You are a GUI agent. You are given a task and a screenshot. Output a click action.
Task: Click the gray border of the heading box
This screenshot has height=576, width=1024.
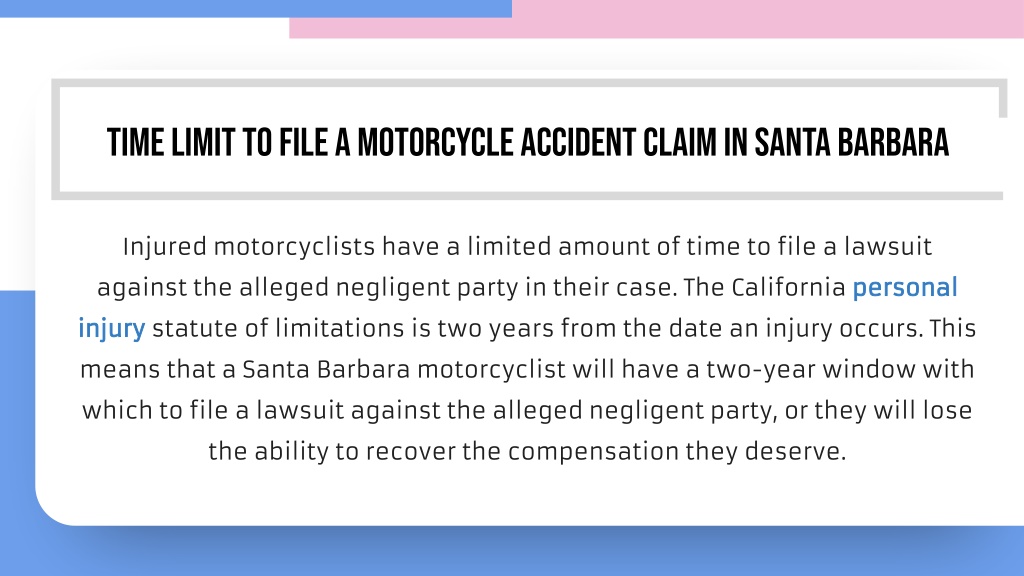pyautogui.click(x=528, y=83)
